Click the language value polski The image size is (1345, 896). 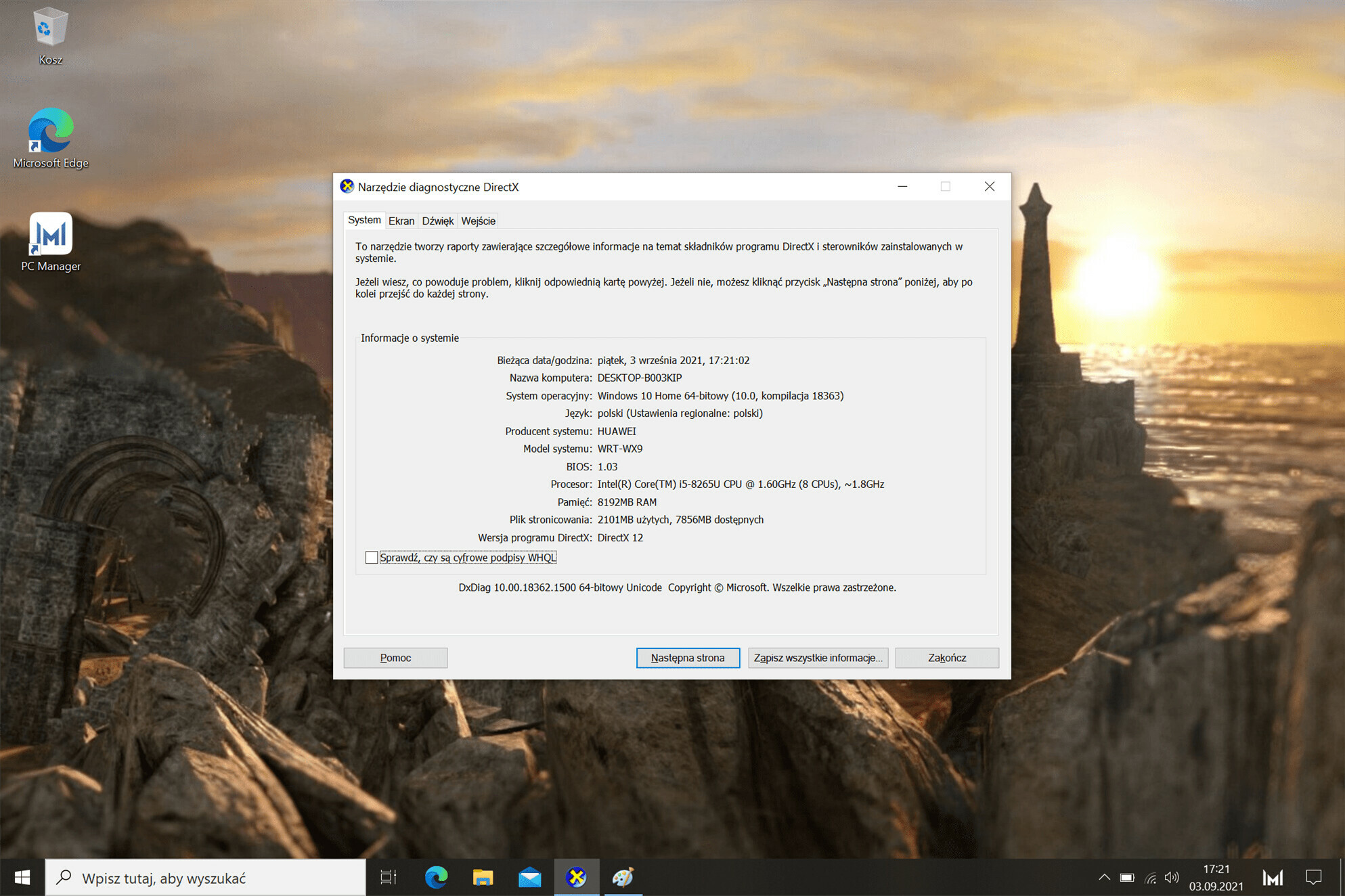[x=680, y=413]
